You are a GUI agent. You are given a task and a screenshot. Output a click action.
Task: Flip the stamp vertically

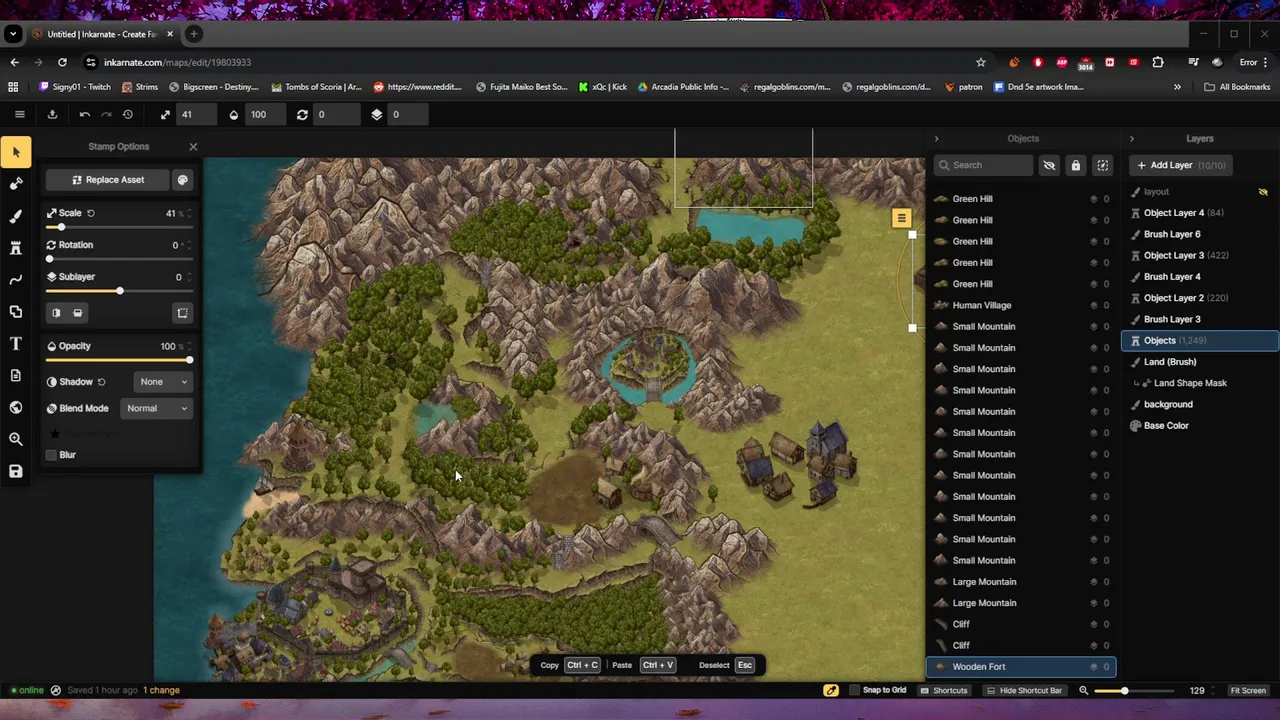coord(77,313)
